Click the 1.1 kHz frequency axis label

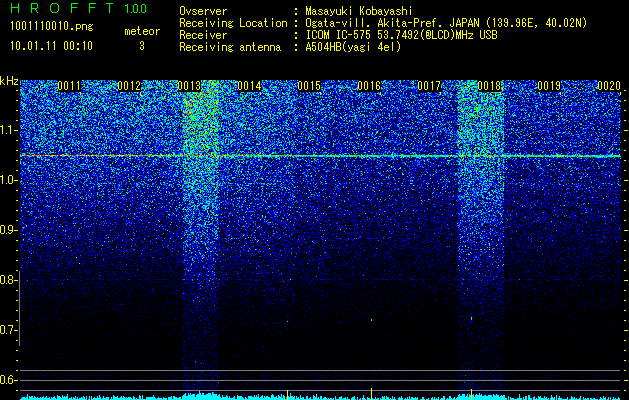(x=8, y=130)
